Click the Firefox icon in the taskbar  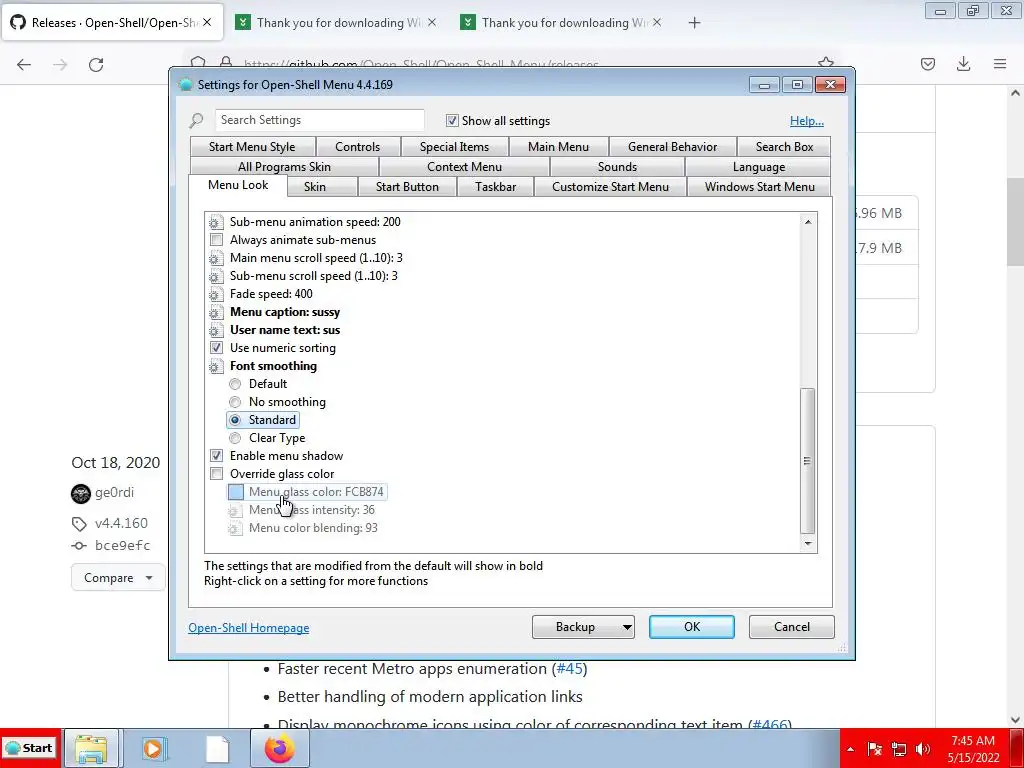280,748
